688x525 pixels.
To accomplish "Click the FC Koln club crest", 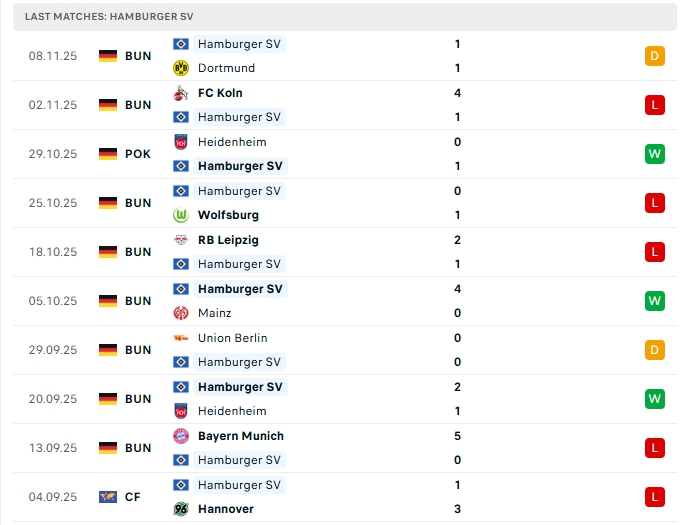I will coord(181,93).
